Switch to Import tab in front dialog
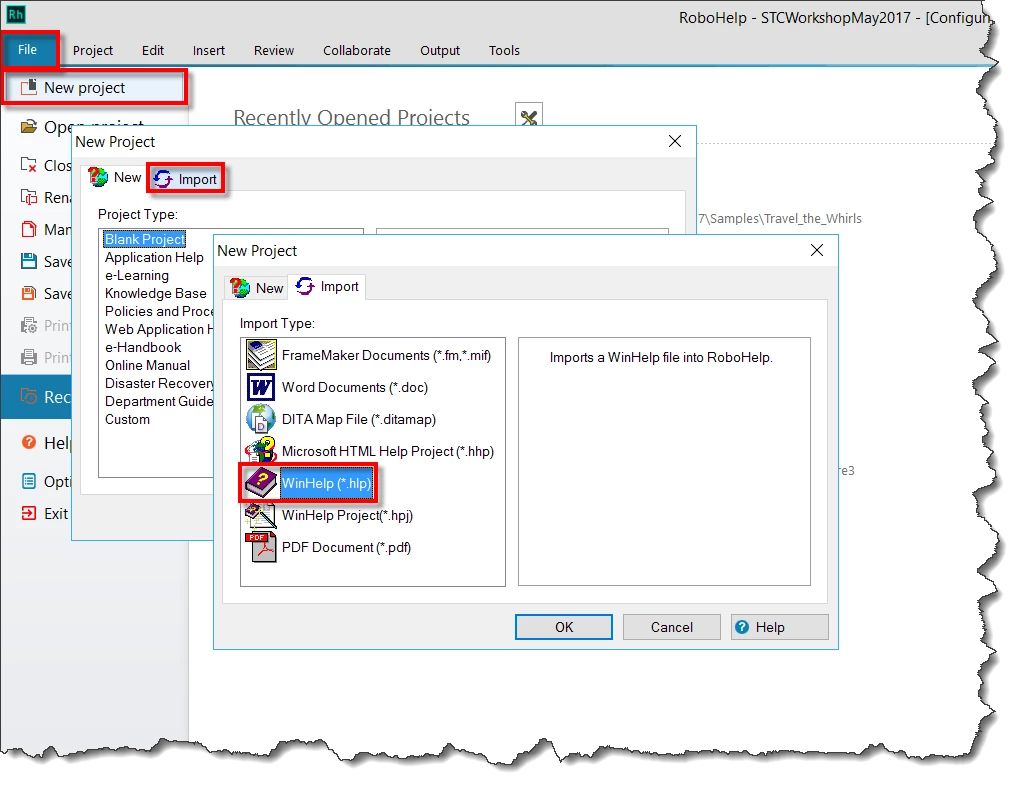This screenshot has width=1020, height=787. tap(327, 286)
